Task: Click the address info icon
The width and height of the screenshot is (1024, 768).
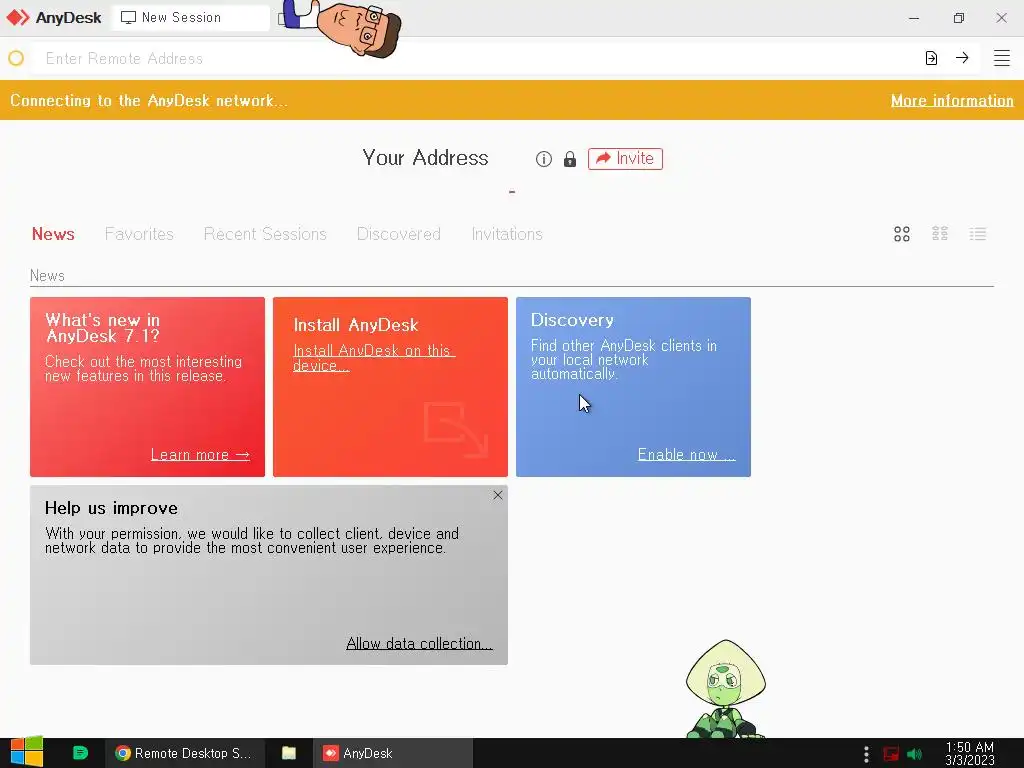Action: (x=543, y=159)
